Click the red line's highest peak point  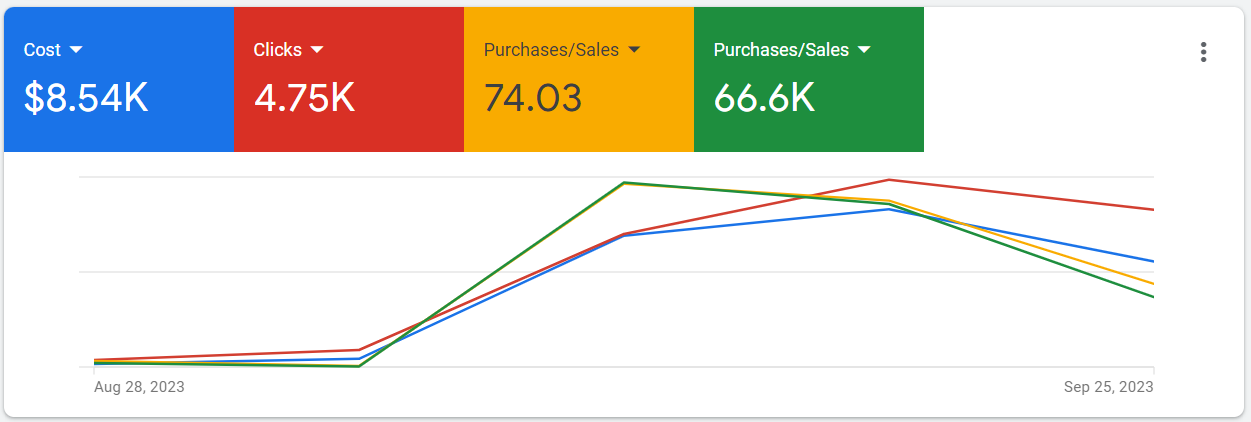(889, 180)
